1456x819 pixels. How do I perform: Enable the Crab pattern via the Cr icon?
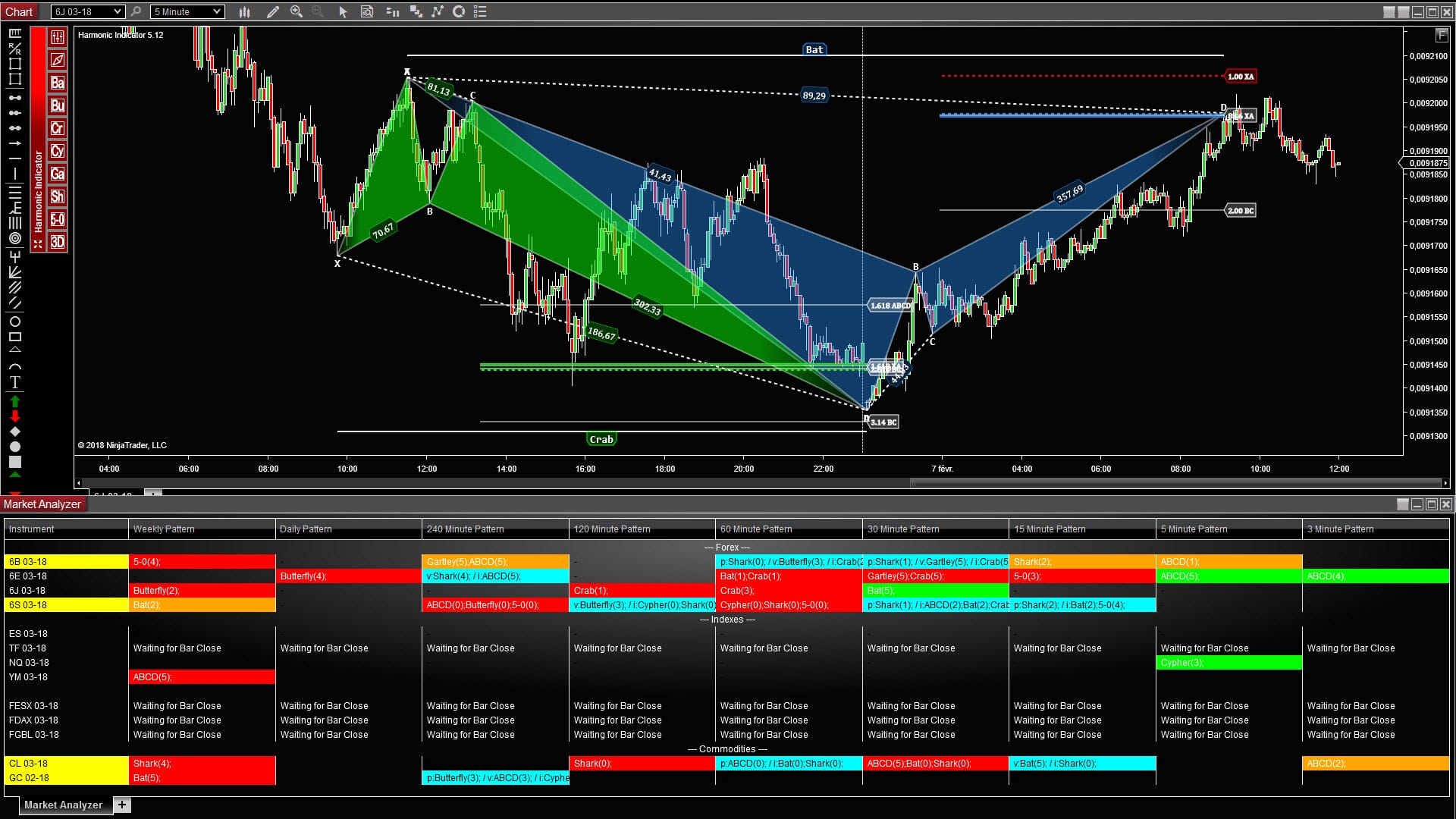(x=57, y=127)
